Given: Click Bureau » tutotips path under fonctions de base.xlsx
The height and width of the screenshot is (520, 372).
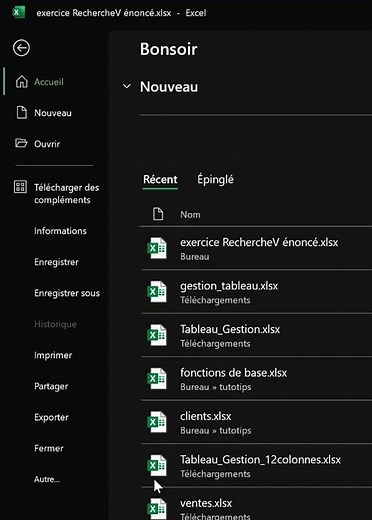Looking at the screenshot, I should [216, 387].
